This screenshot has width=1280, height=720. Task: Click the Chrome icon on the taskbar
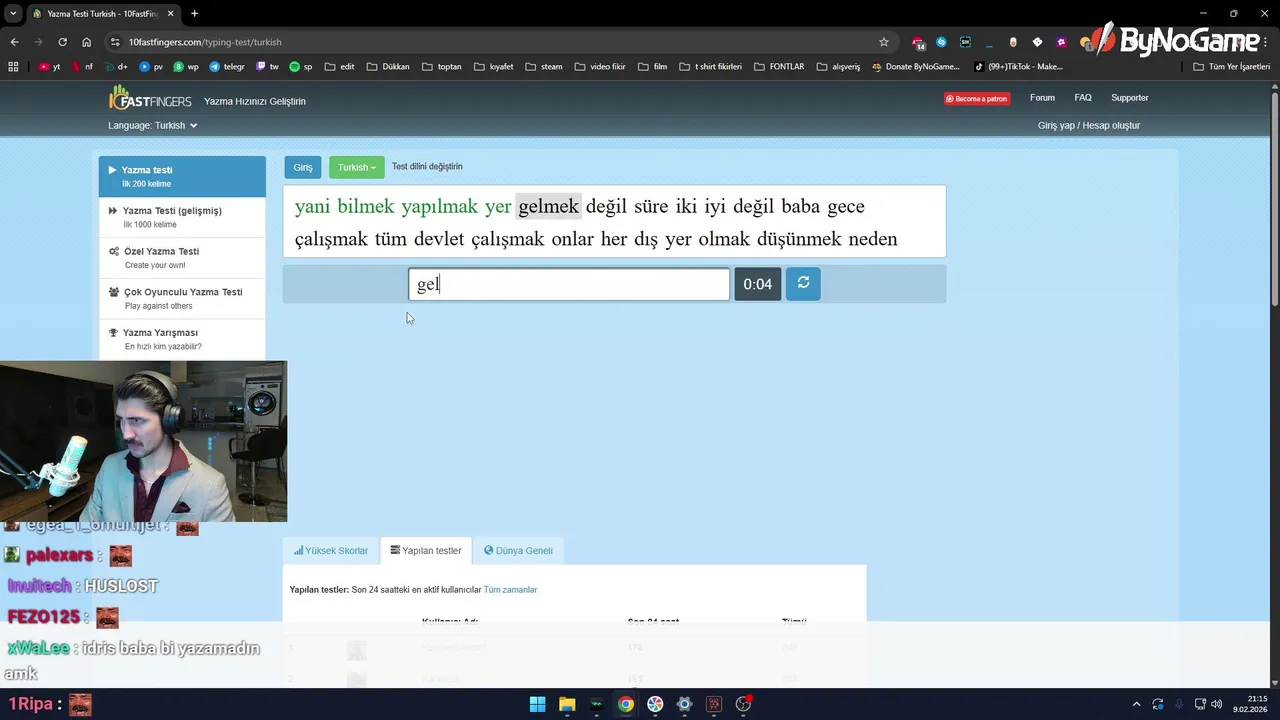tap(625, 704)
